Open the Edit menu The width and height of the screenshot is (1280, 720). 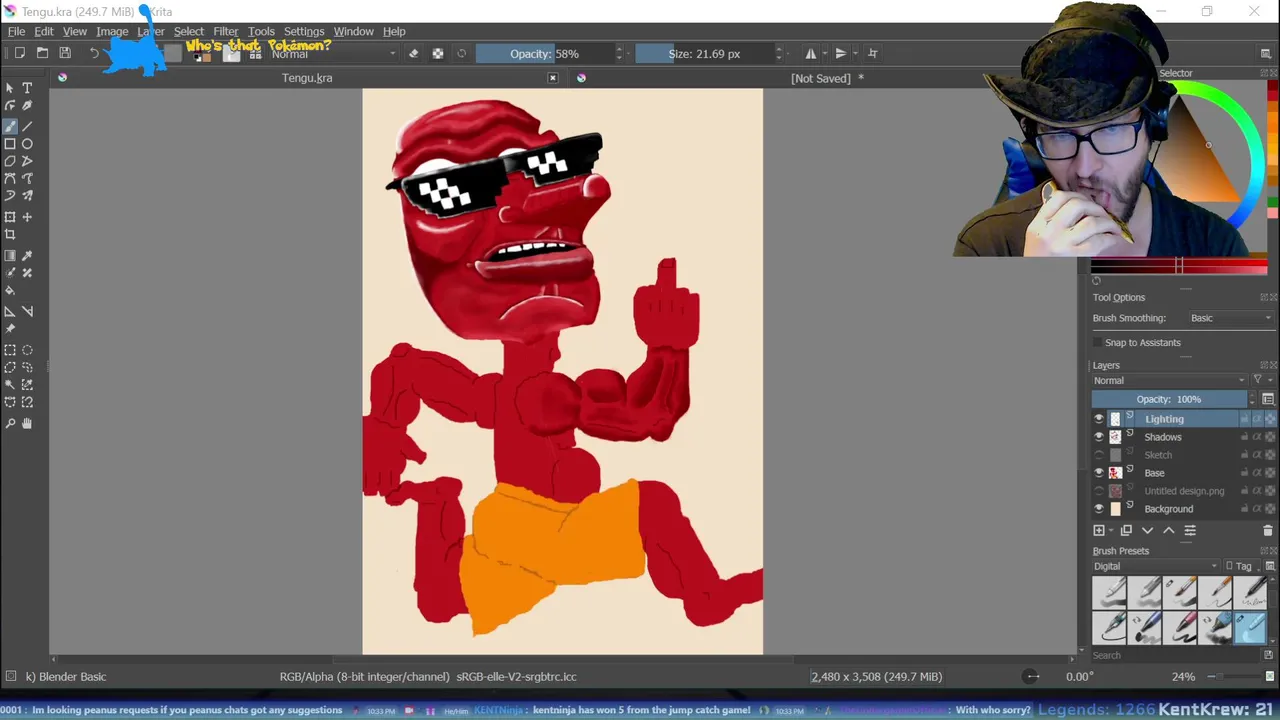[44, 32]
